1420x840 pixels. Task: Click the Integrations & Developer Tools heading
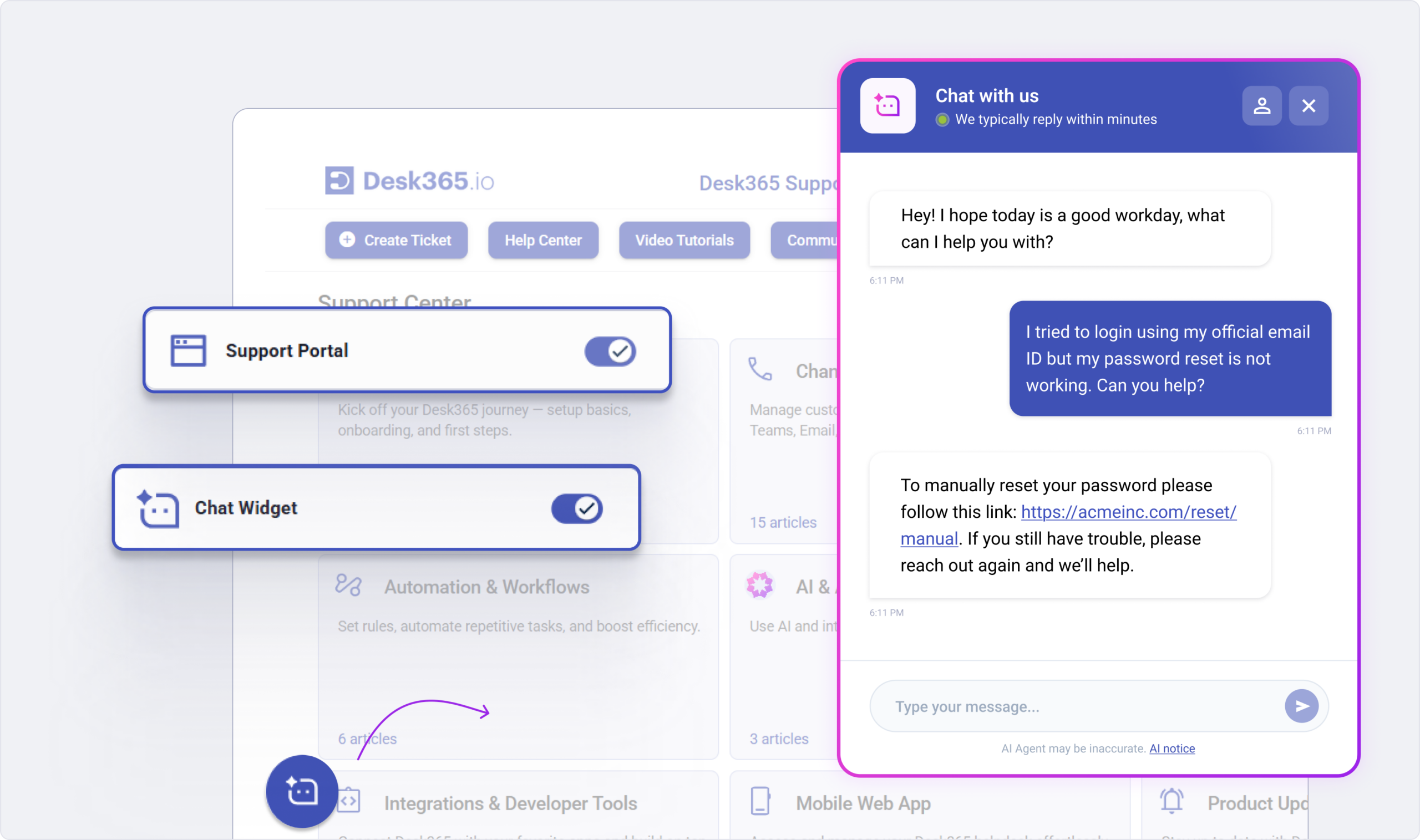coord(511,803)
